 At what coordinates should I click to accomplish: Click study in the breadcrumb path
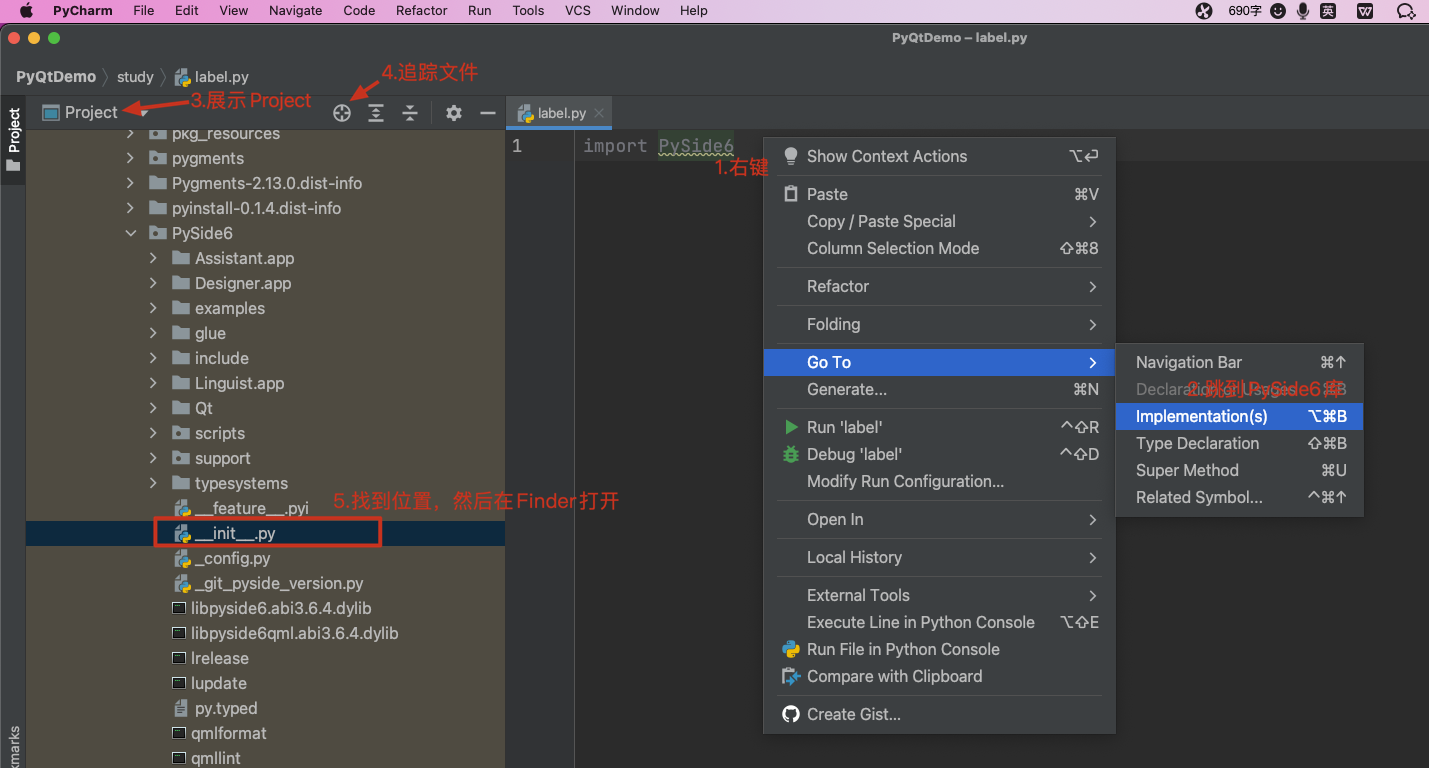(135, 77)
